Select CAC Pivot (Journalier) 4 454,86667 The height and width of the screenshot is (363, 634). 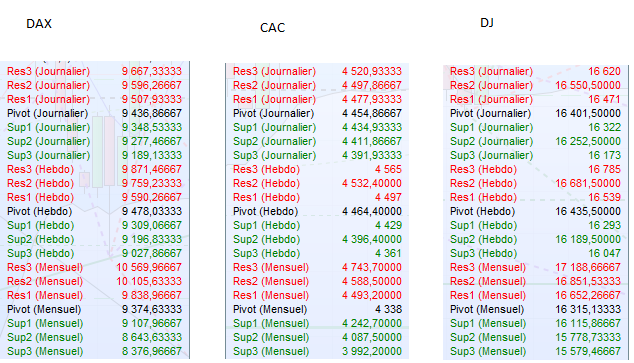[x=372, y=114]
